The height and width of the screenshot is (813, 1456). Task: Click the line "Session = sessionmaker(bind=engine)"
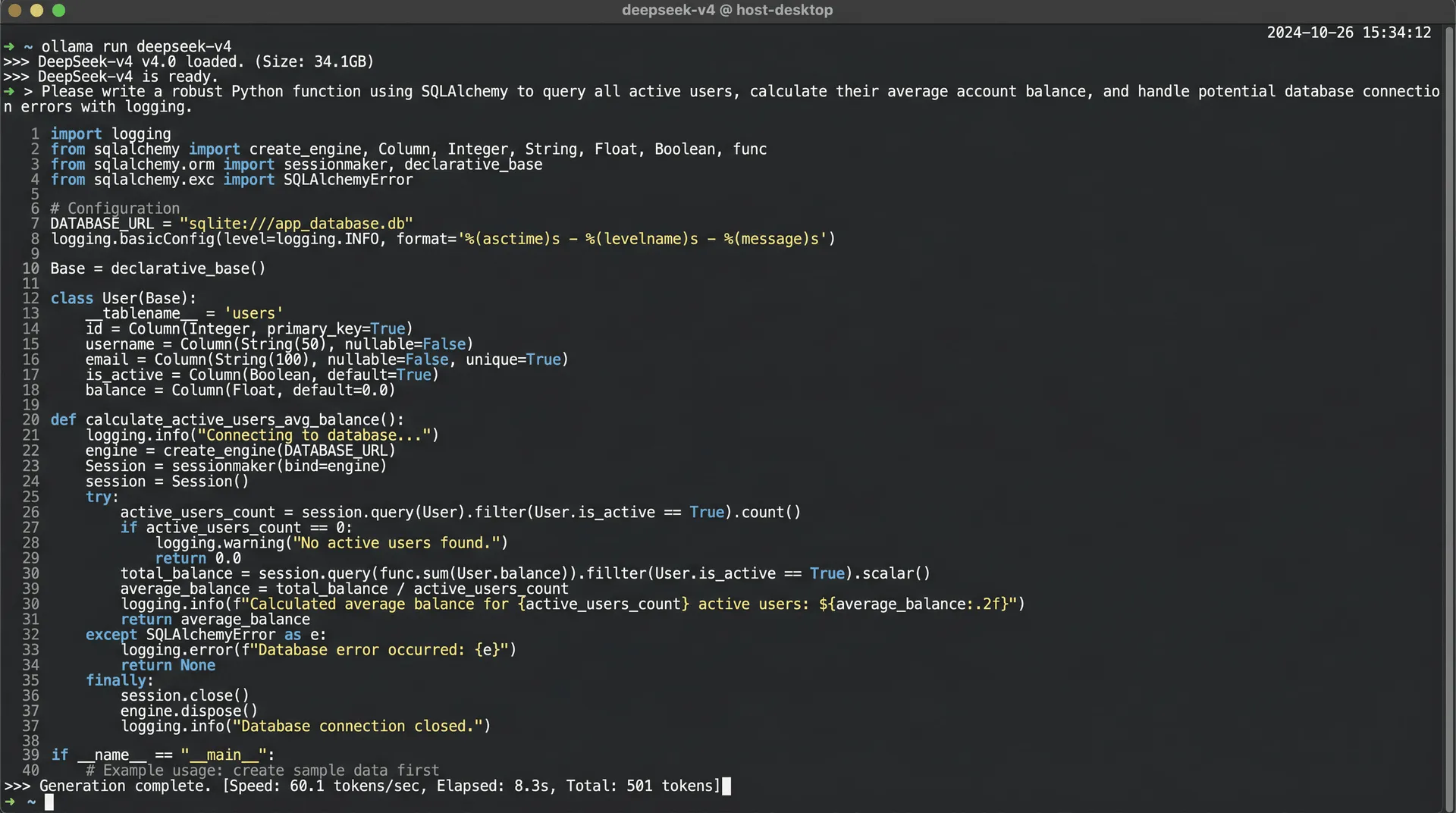point(236,466)
